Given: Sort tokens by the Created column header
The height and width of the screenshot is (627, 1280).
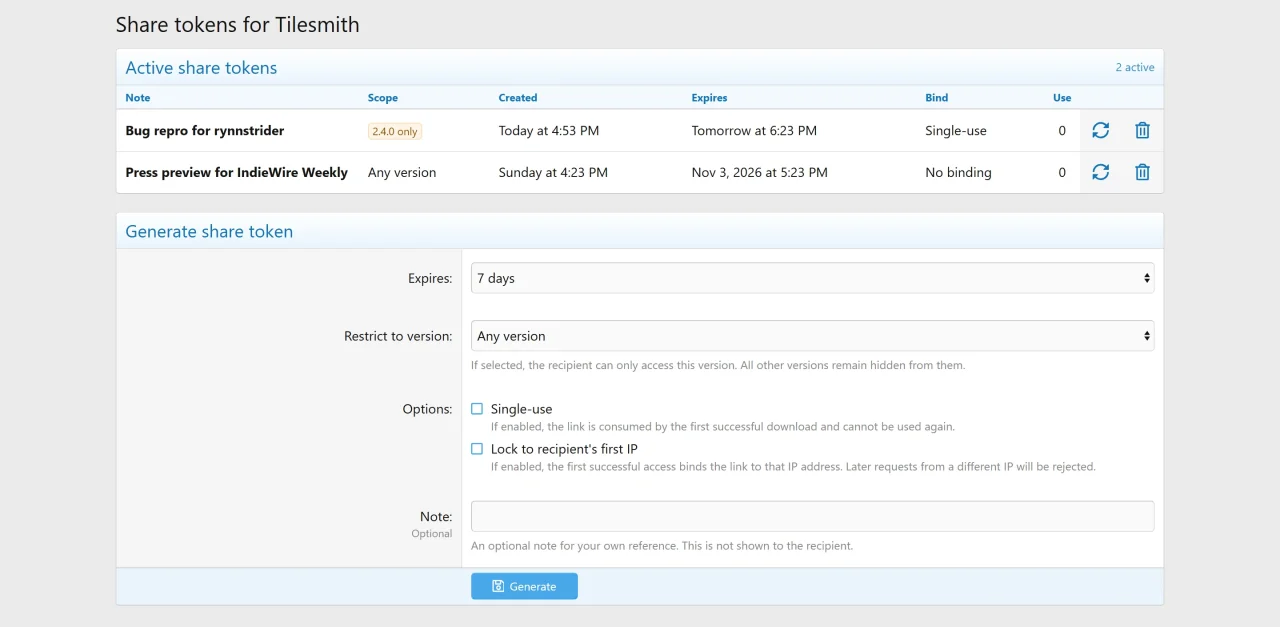Looking at the screenshot, I should click(518, 98).
